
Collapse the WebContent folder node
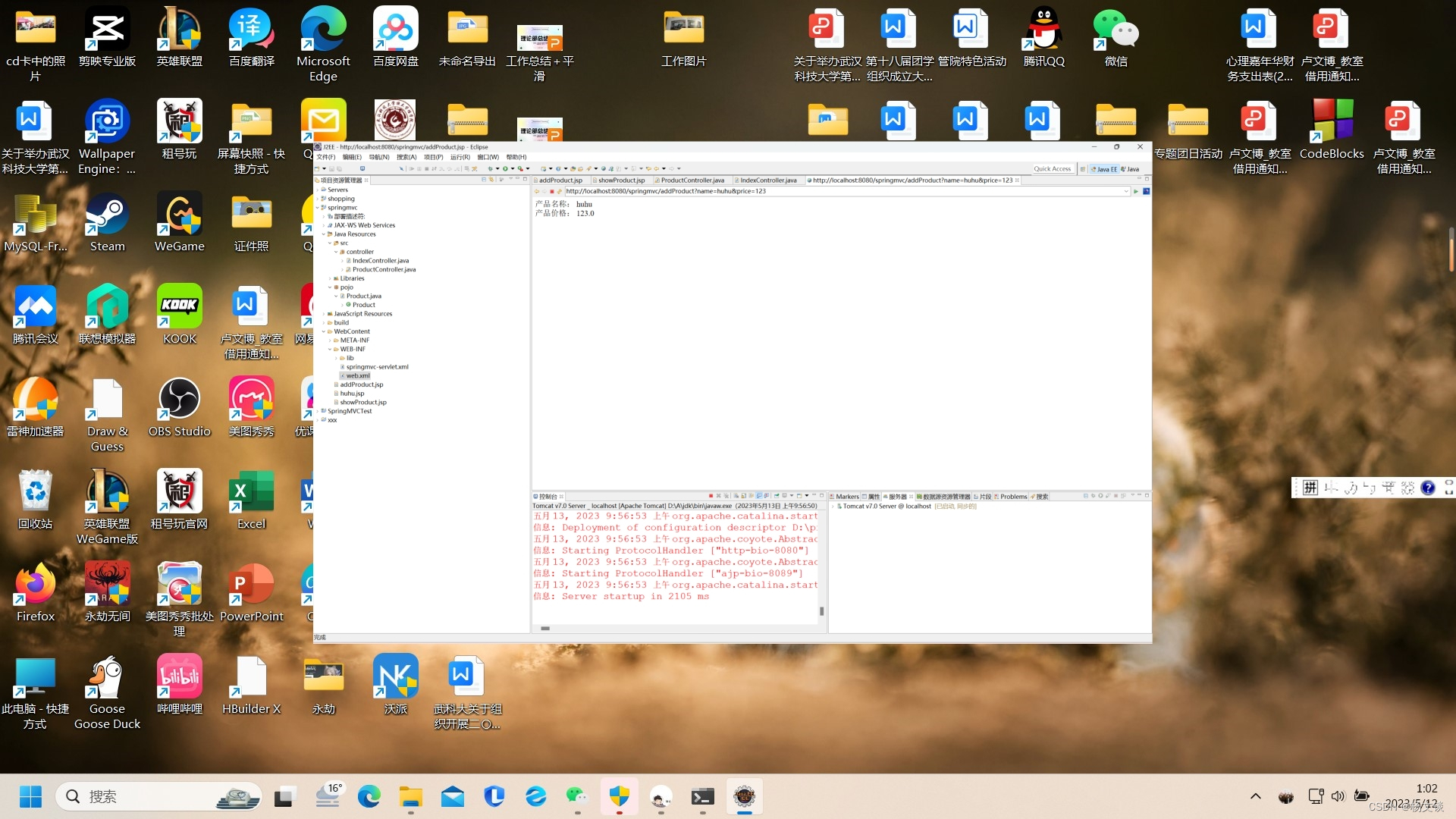[x=323, y=331]
